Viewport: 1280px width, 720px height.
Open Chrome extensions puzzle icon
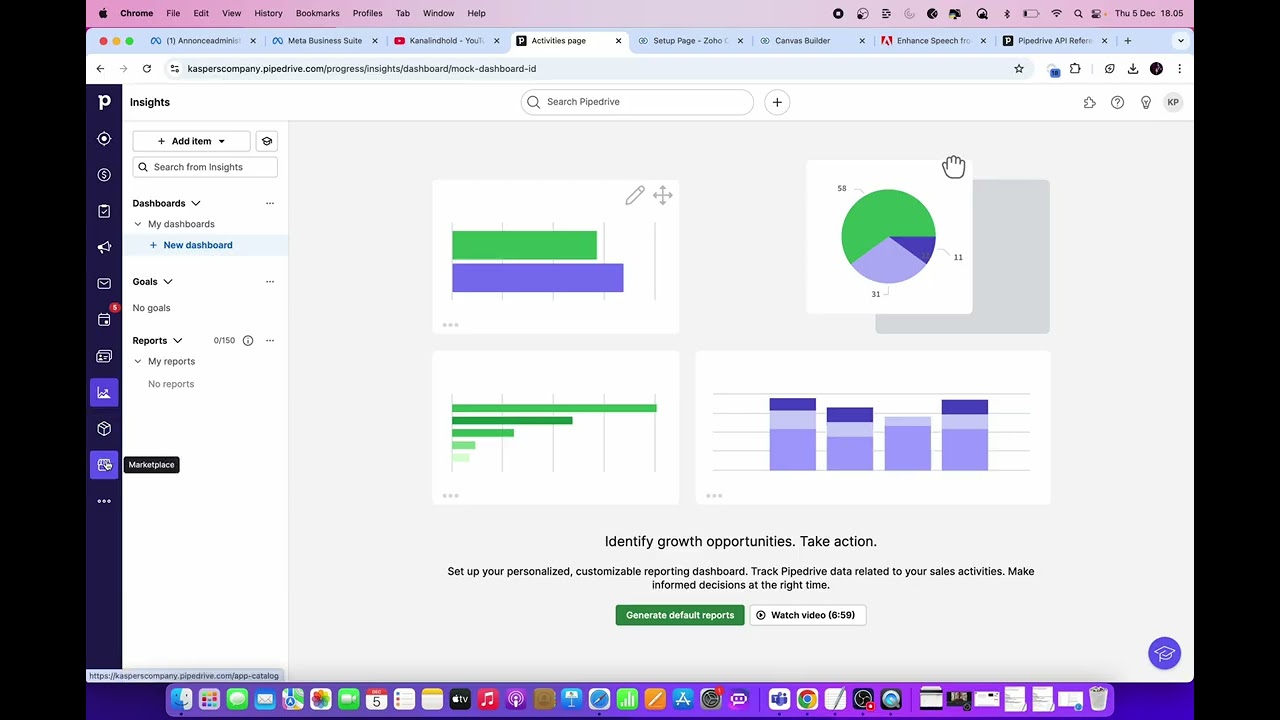1075,69
